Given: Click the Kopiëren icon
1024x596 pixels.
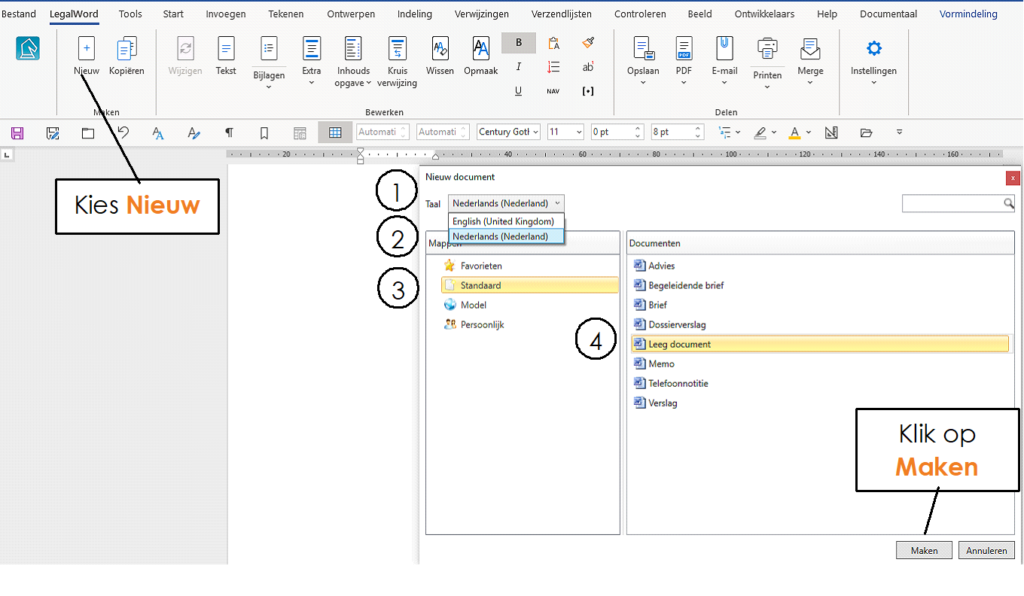Looking at the screenshot, I should click(x=126, y=49).
